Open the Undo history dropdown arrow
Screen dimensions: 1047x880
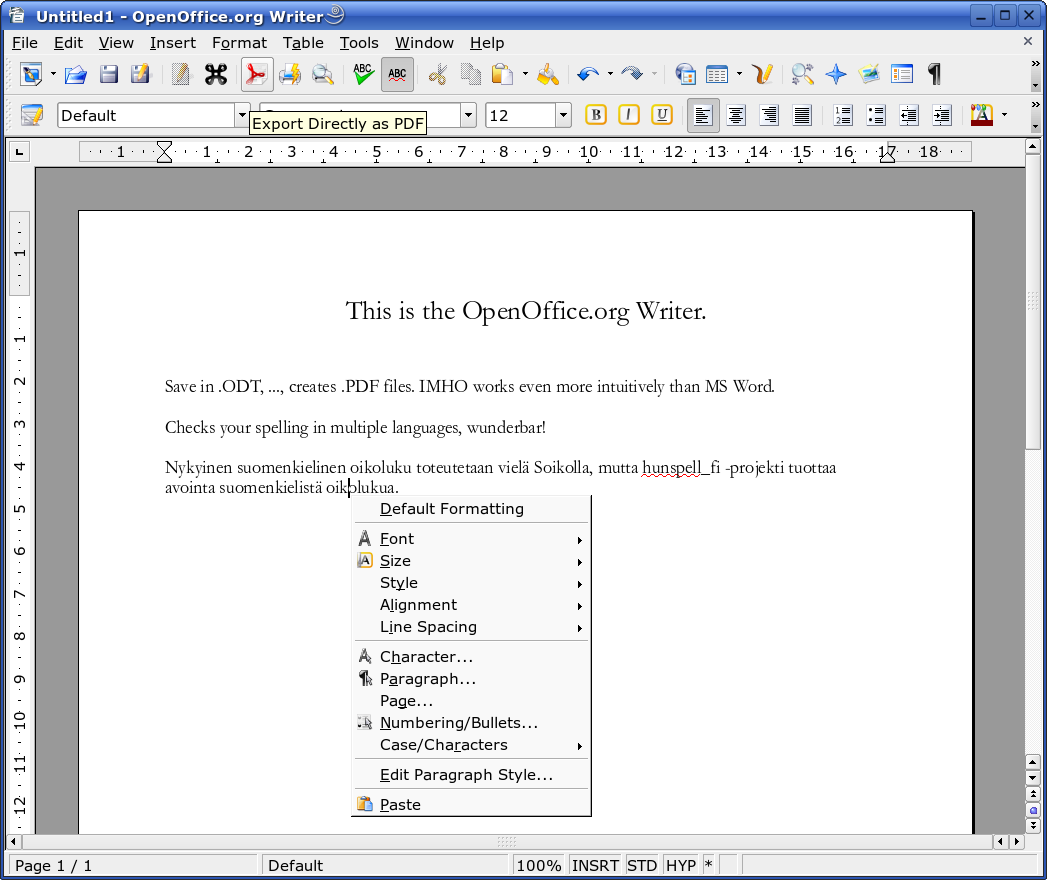(x=610, y=74)
